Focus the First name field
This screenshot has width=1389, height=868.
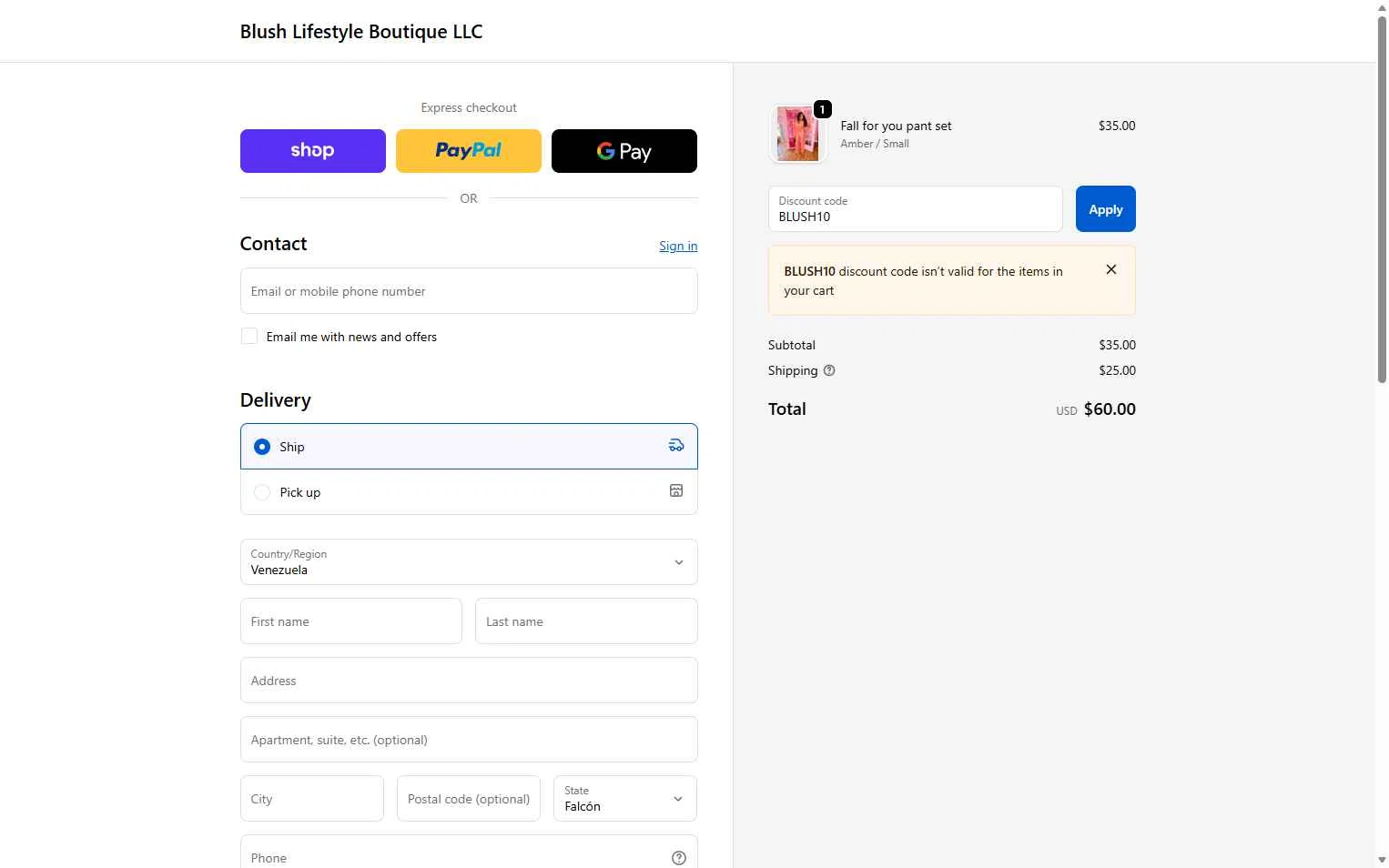[351, 621]
